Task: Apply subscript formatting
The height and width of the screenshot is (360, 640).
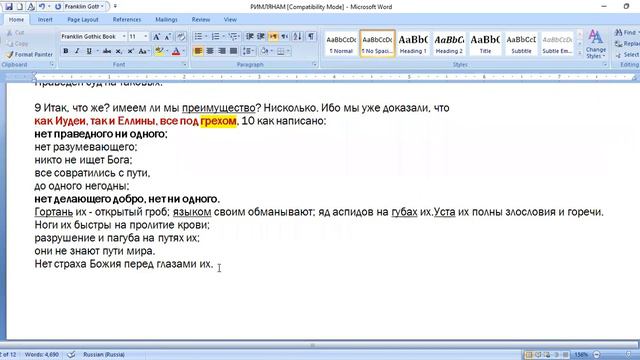Action: pyautogui.click(x=118, y=51)
